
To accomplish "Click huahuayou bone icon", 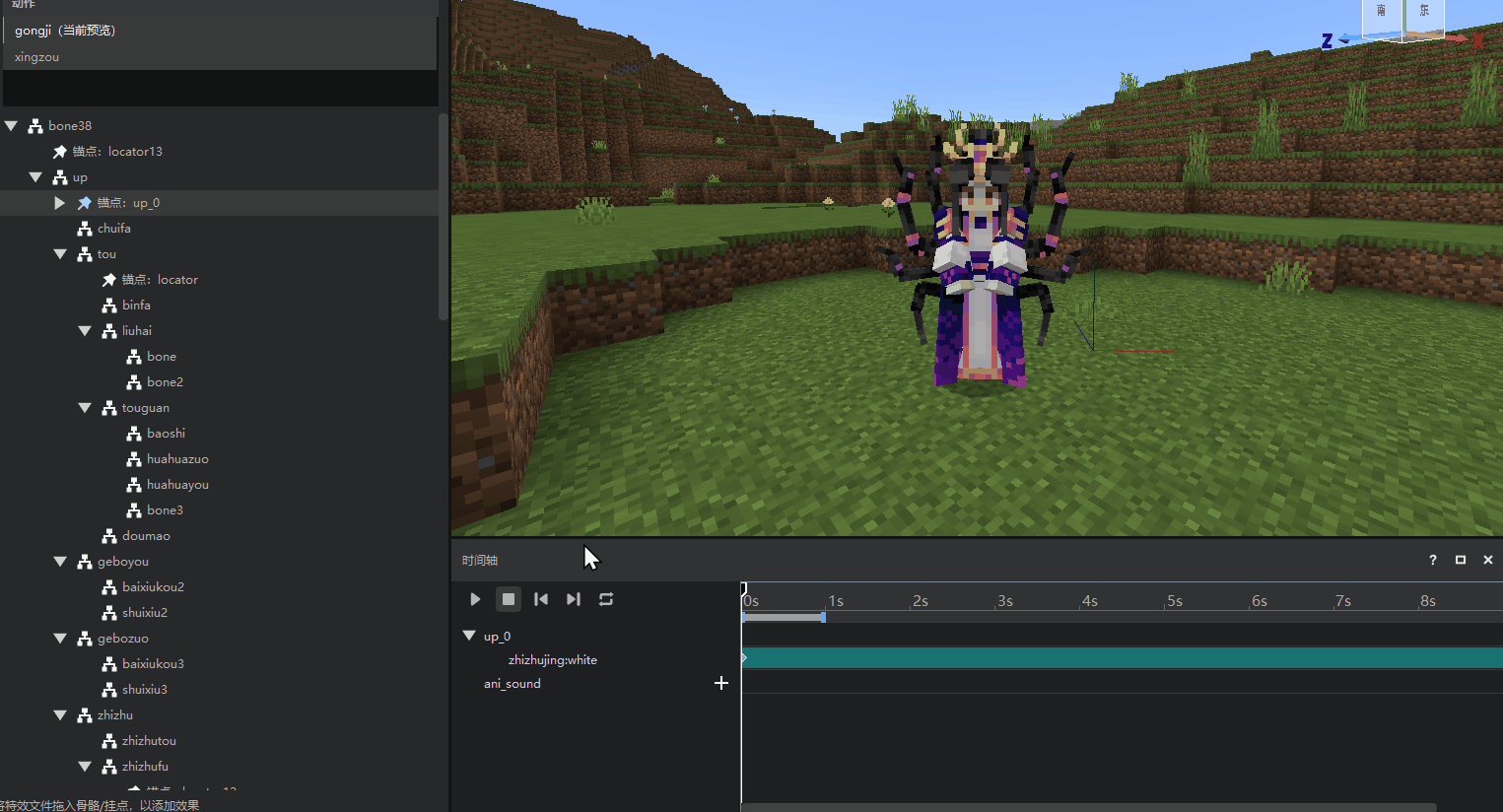I will coord(134,485).
